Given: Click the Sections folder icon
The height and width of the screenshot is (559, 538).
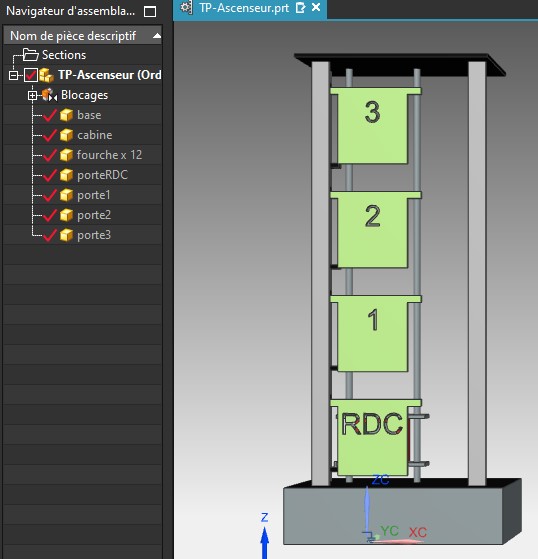Looking at the screenshot, I should [x=30, y=55].
